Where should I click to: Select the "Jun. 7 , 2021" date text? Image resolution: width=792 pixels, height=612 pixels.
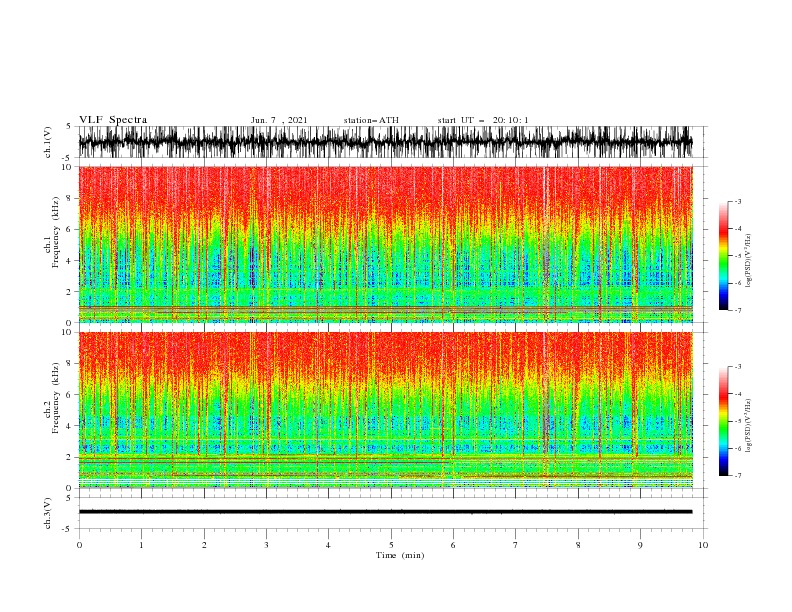tap(279, 120)
